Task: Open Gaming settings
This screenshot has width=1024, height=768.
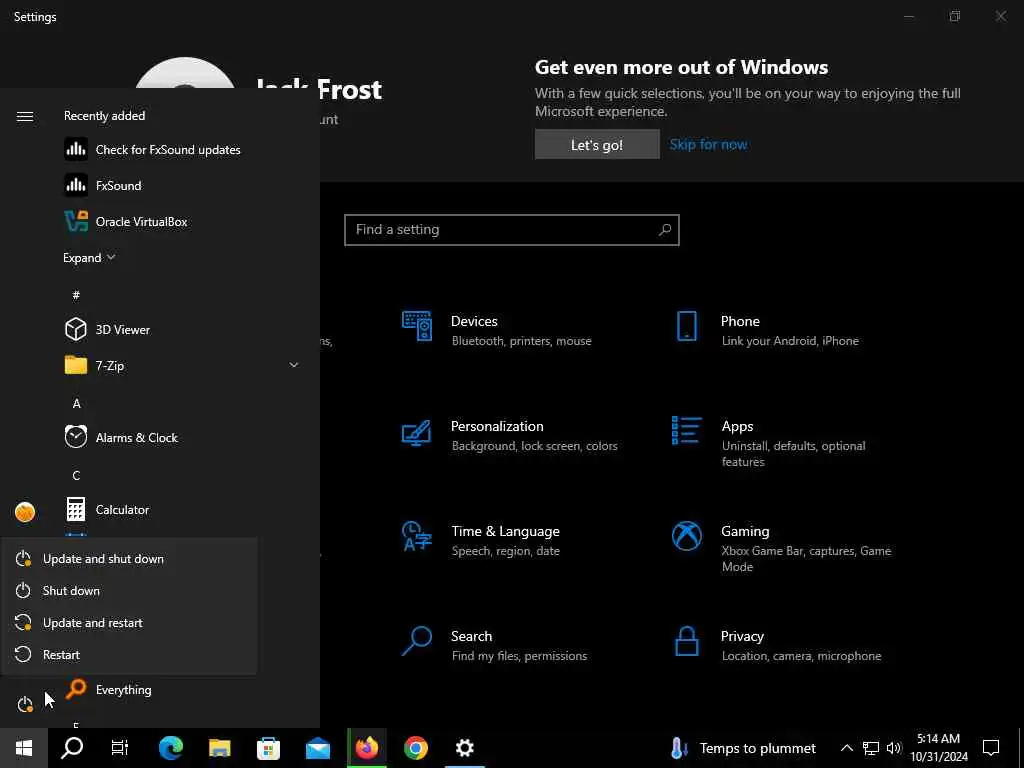Action: (x=782, y=548)
